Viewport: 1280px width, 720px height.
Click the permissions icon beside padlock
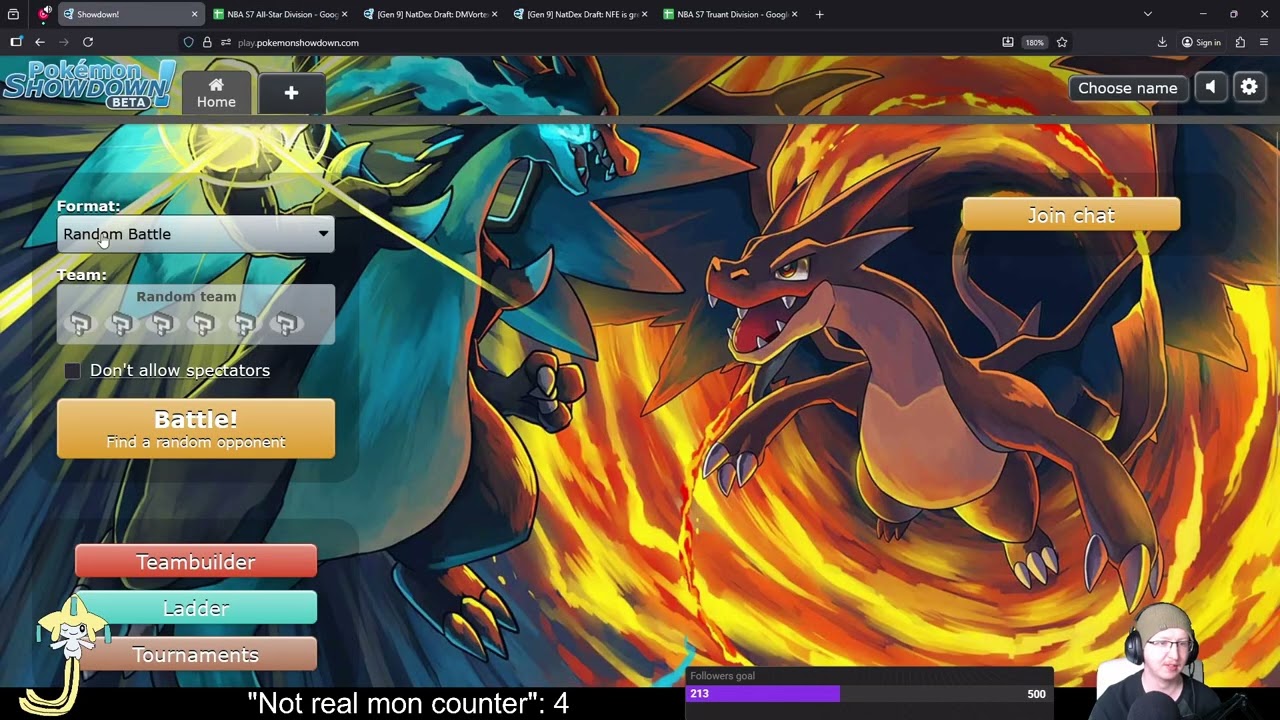pyautogui.click(x=226, y=42)
